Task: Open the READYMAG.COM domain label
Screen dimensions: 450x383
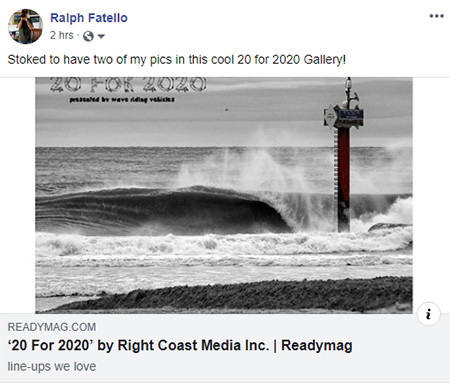Action: 52,327
